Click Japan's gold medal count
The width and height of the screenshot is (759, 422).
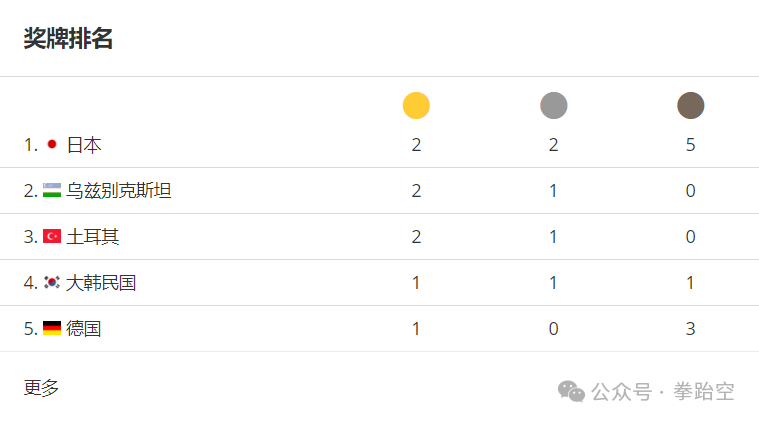416,145
